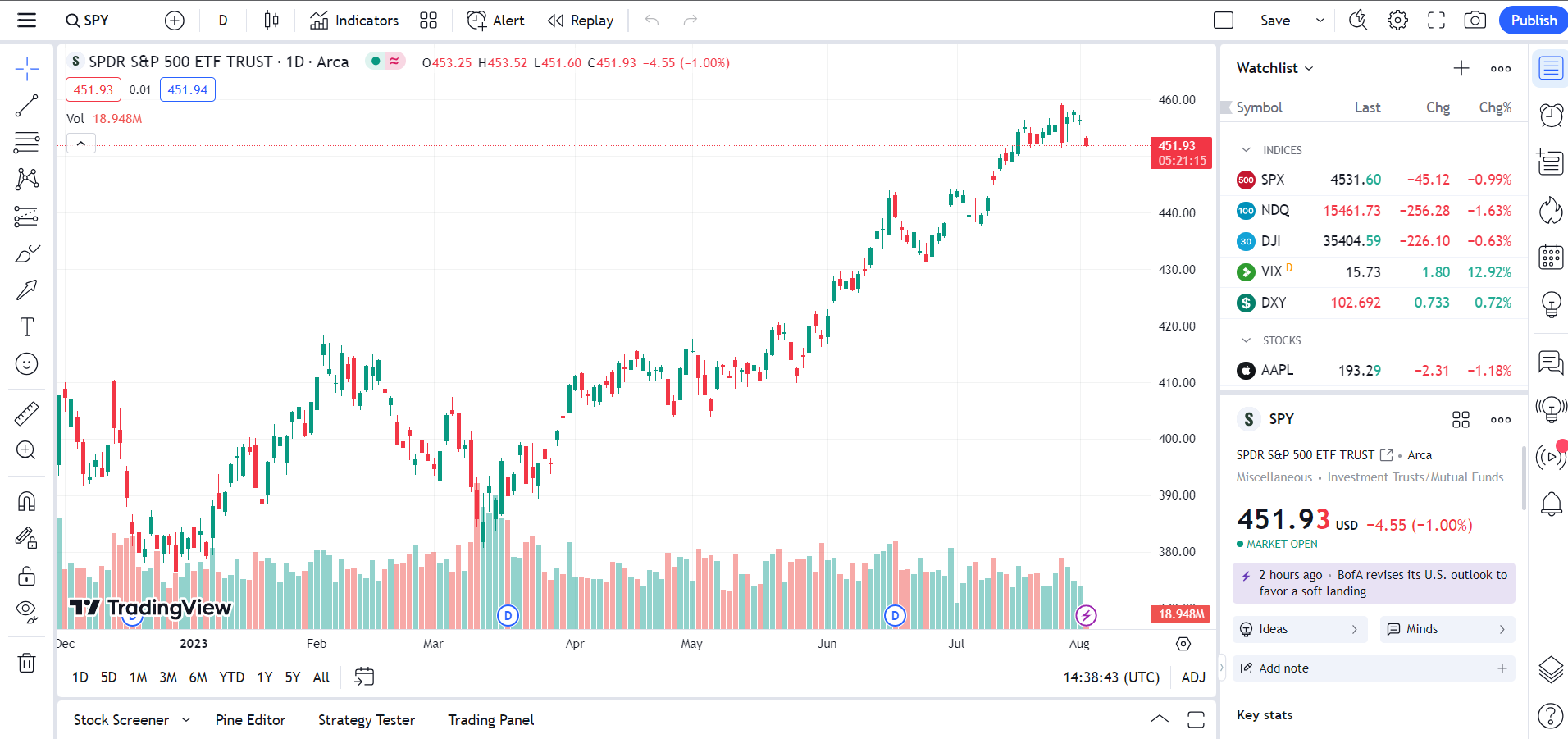Open the notifications bell panel

click(x=1551, y=504)
